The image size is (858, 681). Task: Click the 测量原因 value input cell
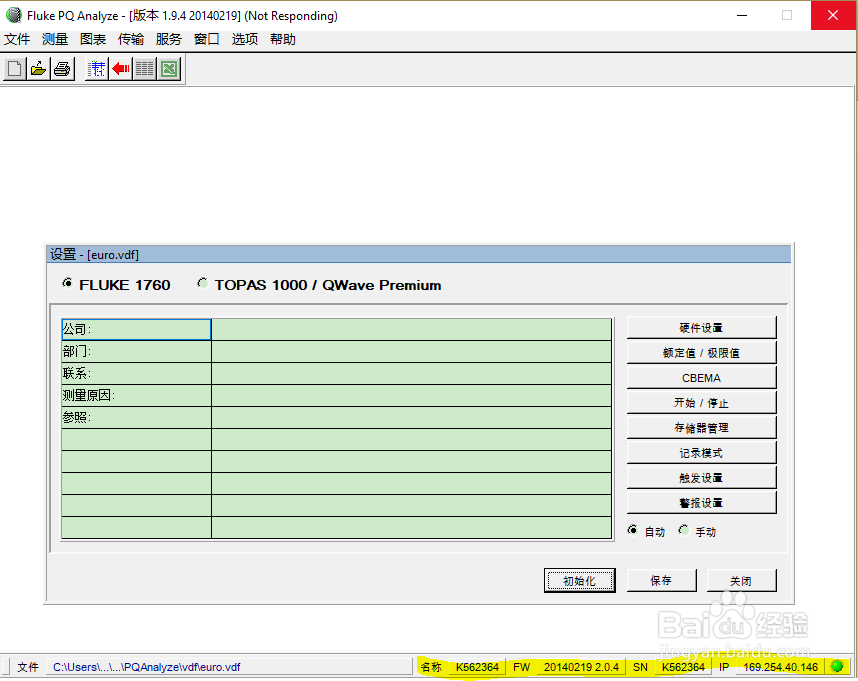[411, 395]
